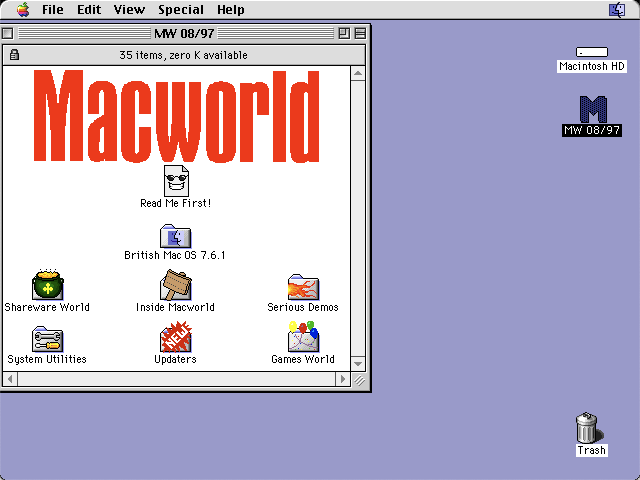Click the 35 items, zero K available text

click(183, 55)
